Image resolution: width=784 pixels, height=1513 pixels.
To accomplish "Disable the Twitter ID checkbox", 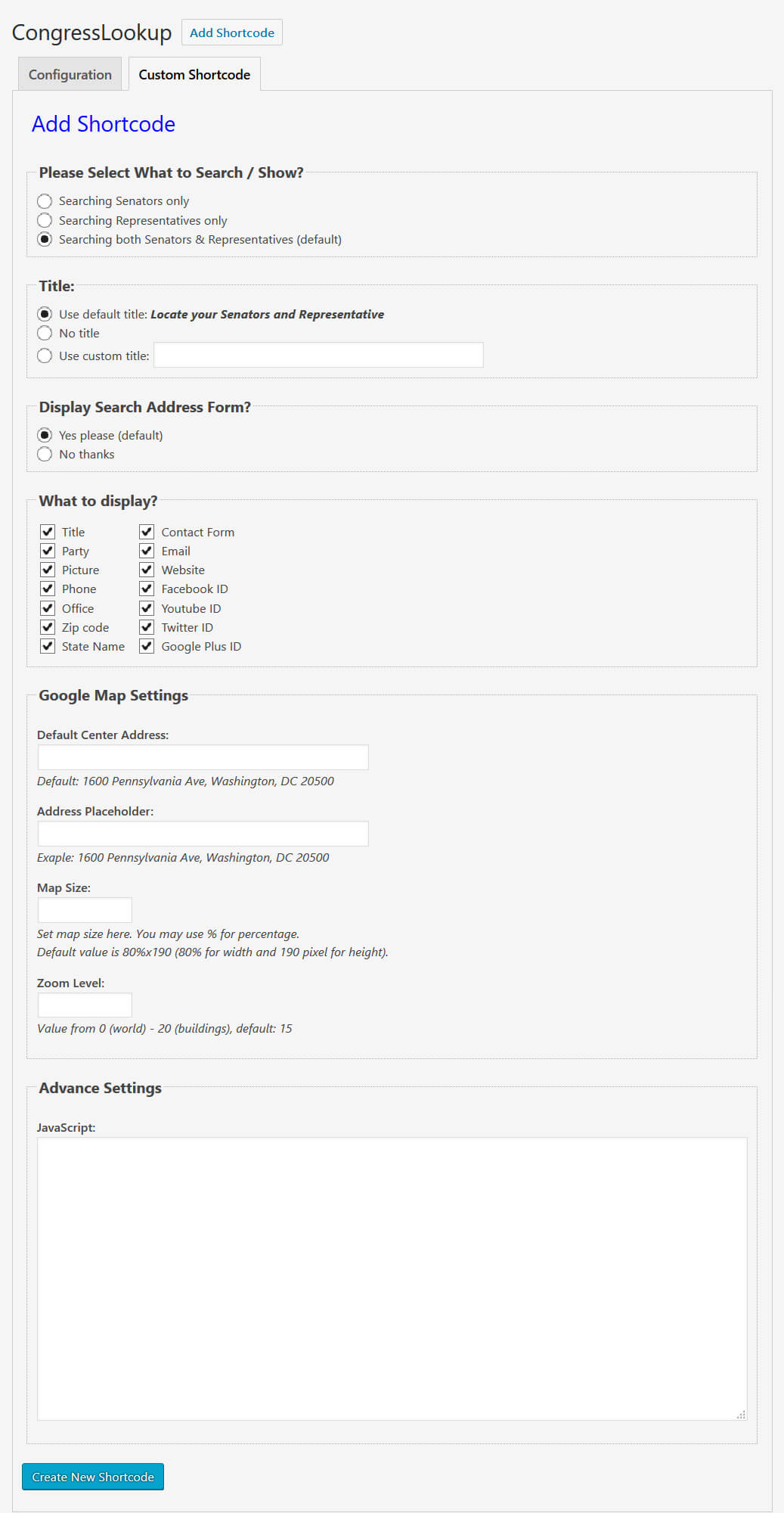I will coord(147,627).
